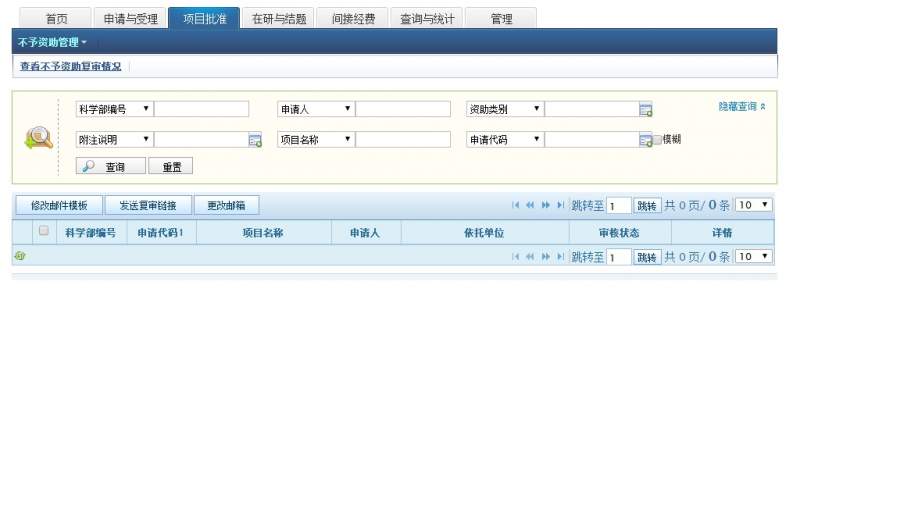Expand the 不予资助管理 menu
The image size is (900, 506).
coord(52,42)
